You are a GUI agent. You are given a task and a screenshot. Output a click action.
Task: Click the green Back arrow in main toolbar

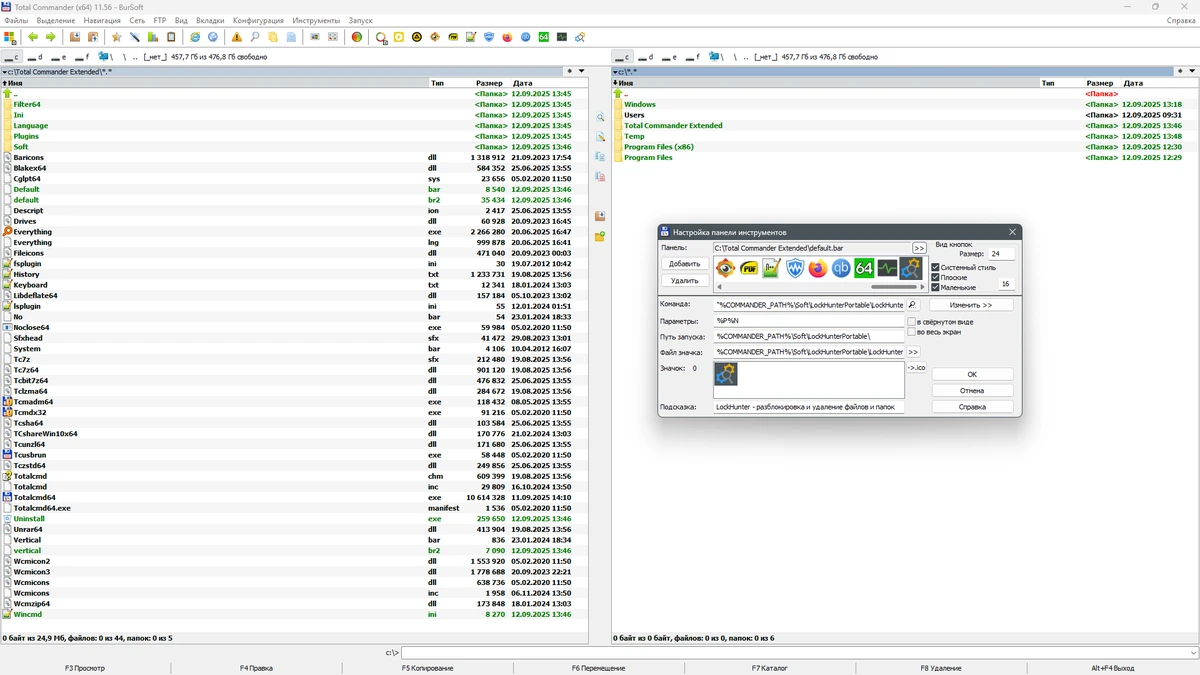coord(33,37)
